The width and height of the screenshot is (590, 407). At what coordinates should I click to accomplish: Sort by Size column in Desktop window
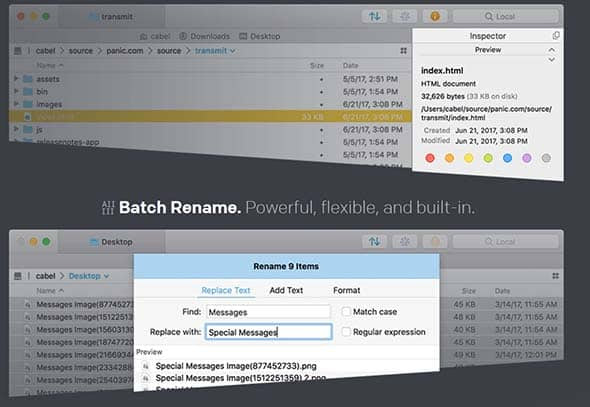click(469, 291)
